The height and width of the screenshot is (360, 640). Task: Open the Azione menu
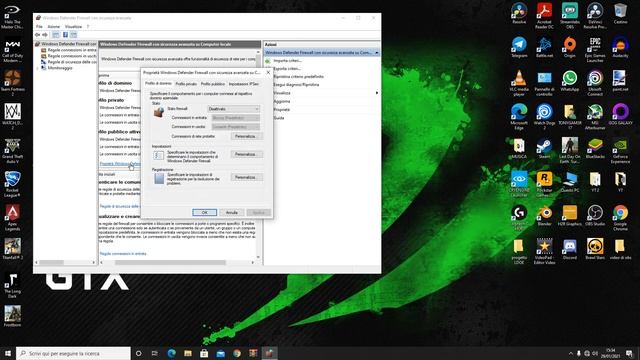tap(53, 27)
